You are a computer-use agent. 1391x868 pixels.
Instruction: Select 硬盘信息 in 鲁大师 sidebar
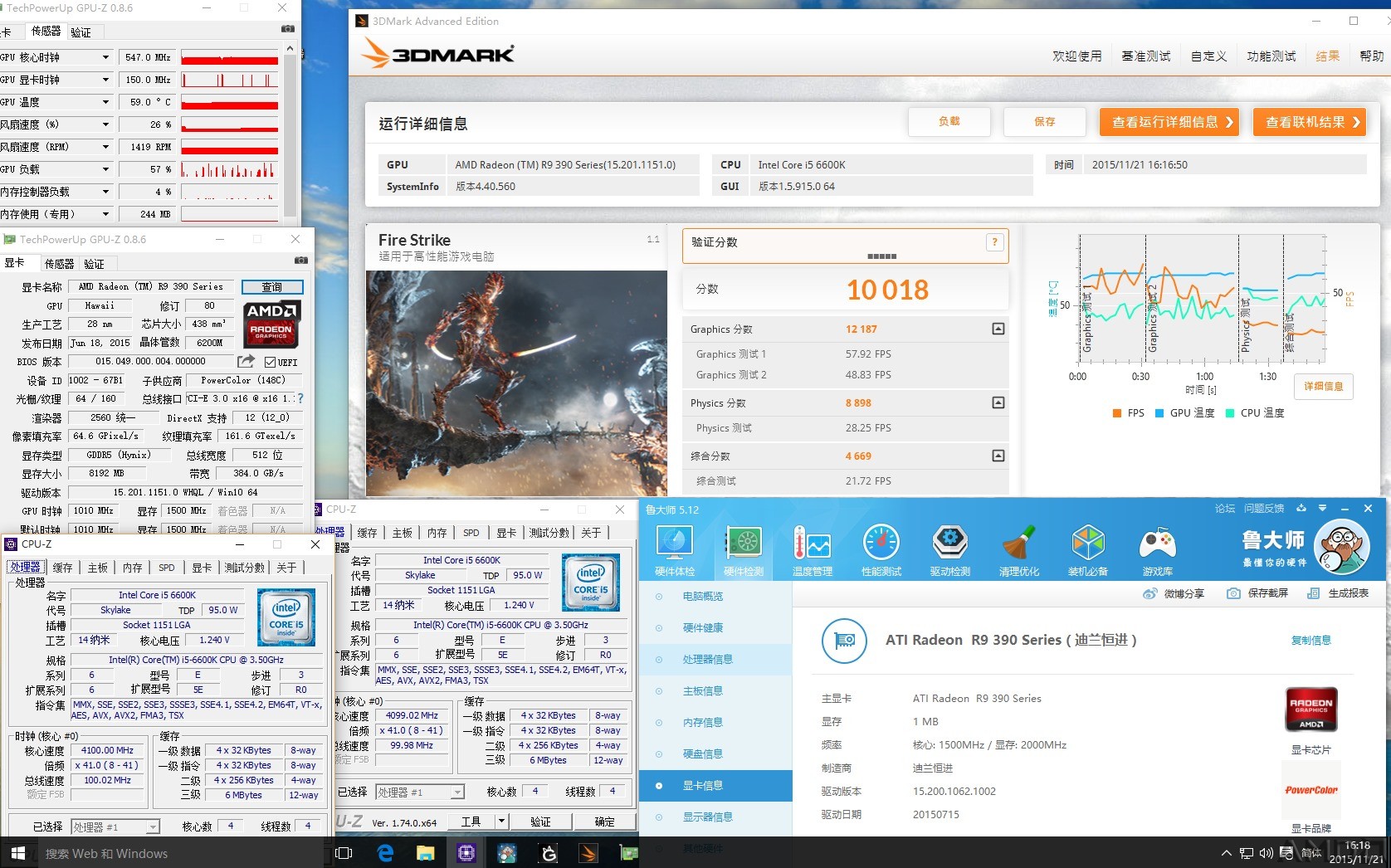(715, 754)
